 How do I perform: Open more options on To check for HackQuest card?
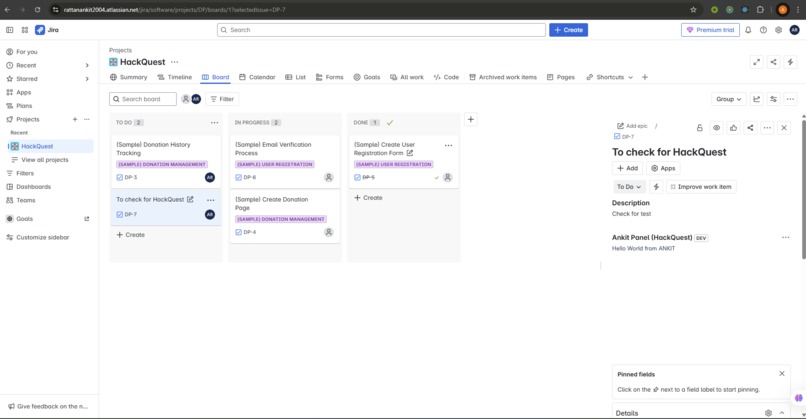[x=211, y=199]
